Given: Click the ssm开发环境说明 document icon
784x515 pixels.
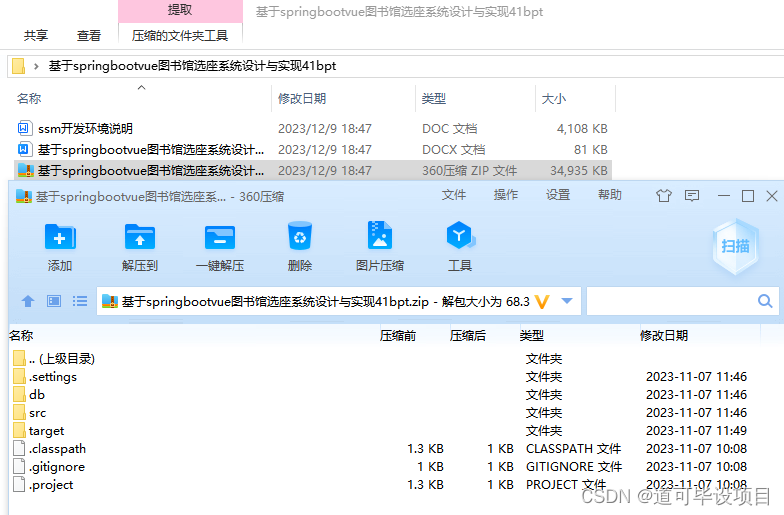Looking at the screenshot, I should tap(24, 128).
